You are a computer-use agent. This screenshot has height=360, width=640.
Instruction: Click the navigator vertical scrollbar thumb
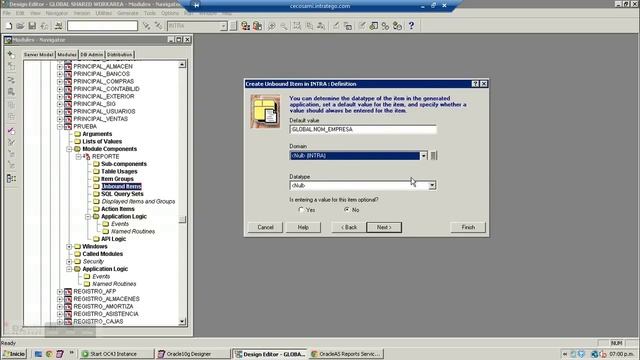click(182, 220)
